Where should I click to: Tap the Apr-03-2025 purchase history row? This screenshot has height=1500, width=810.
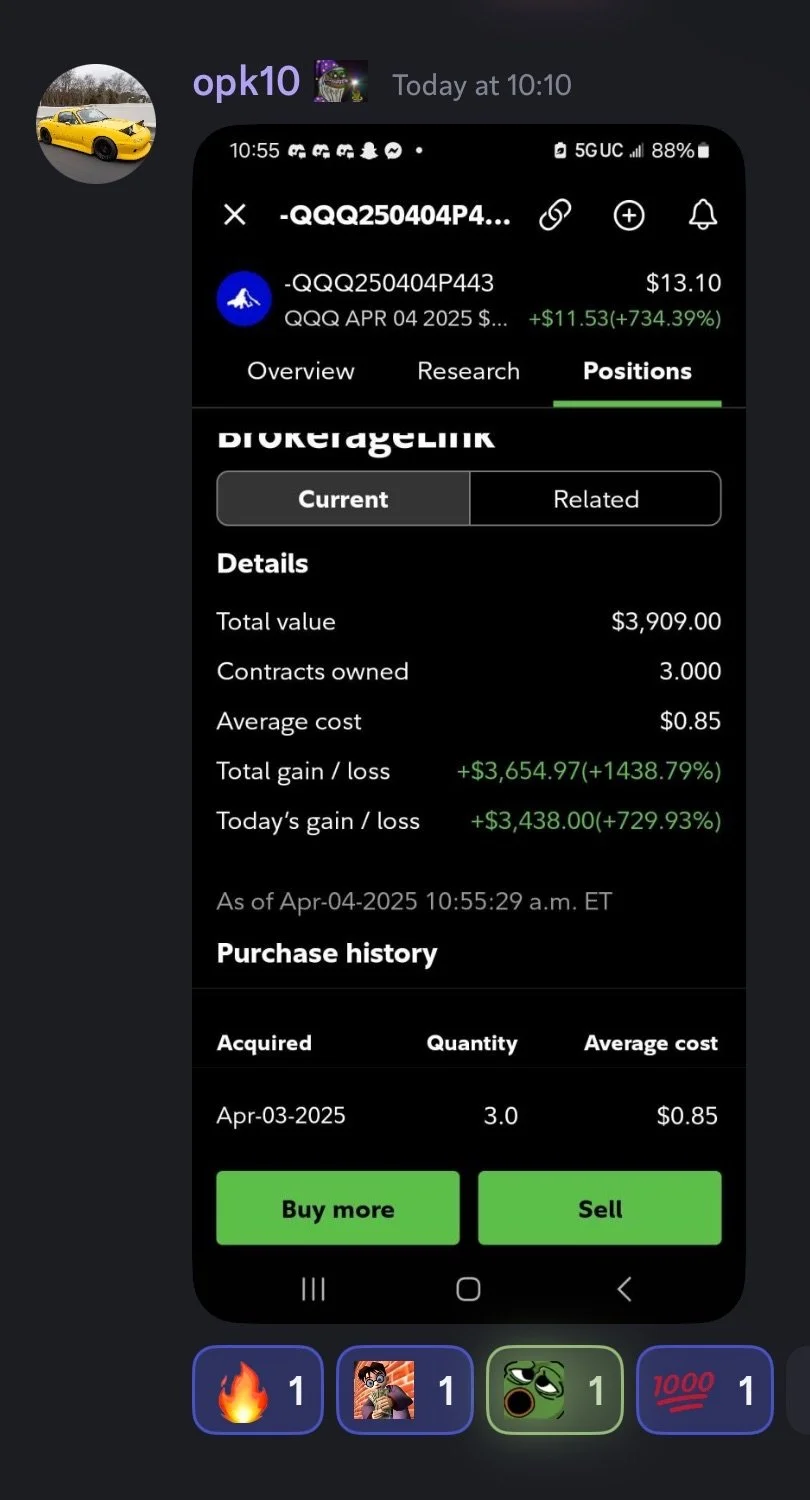(x=468, y=1116)
